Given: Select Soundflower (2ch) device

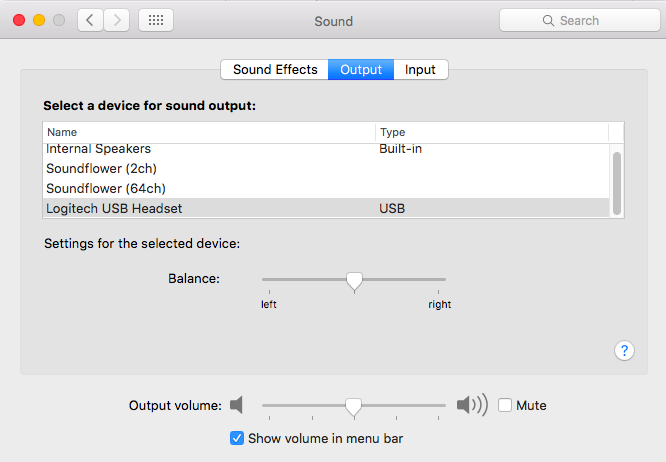Looking at the screenshot, I should click(x=326, y=169).
